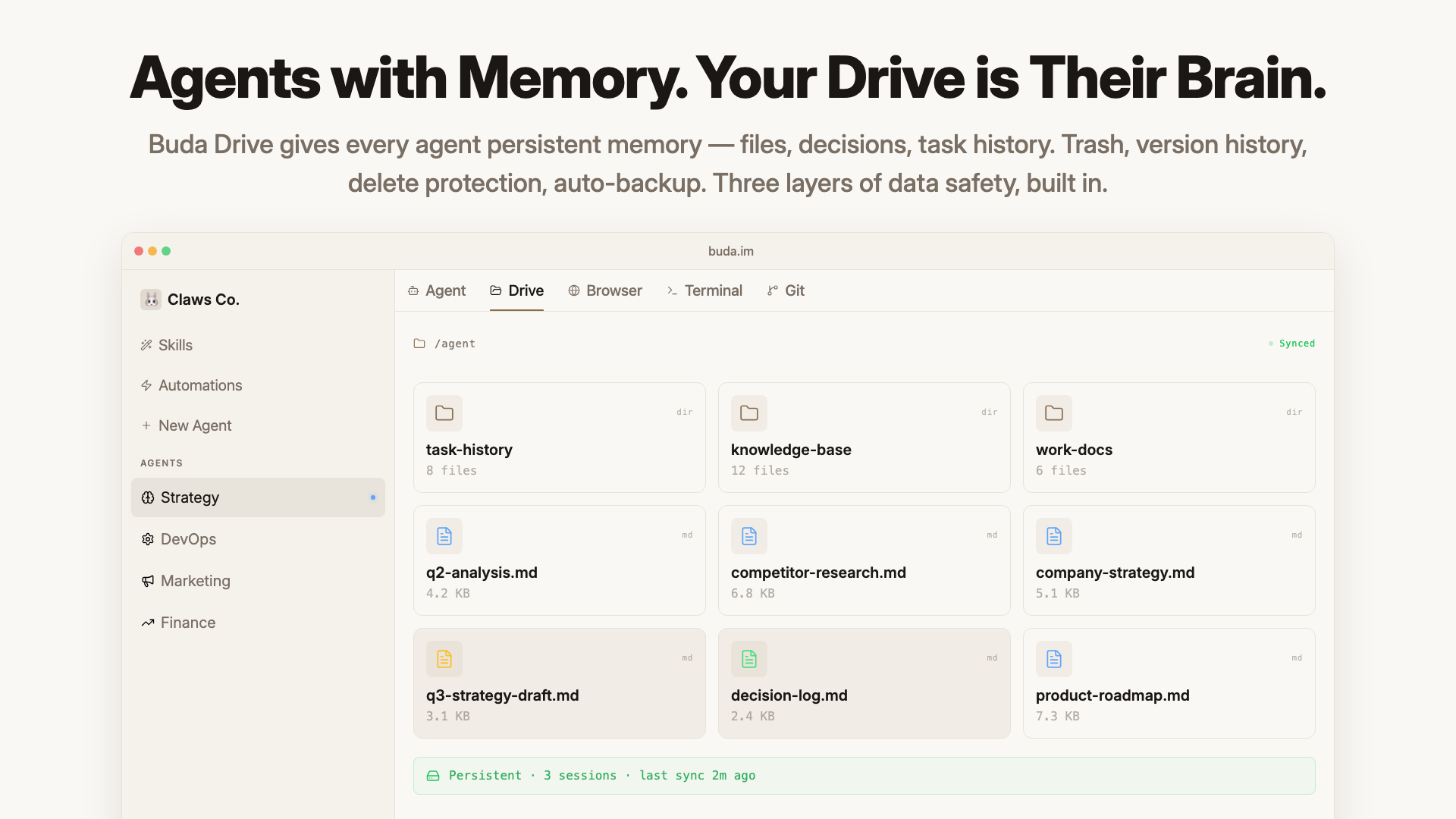Open the Git tab
This screenshot has width=1456, height=819.
point(786,290)
